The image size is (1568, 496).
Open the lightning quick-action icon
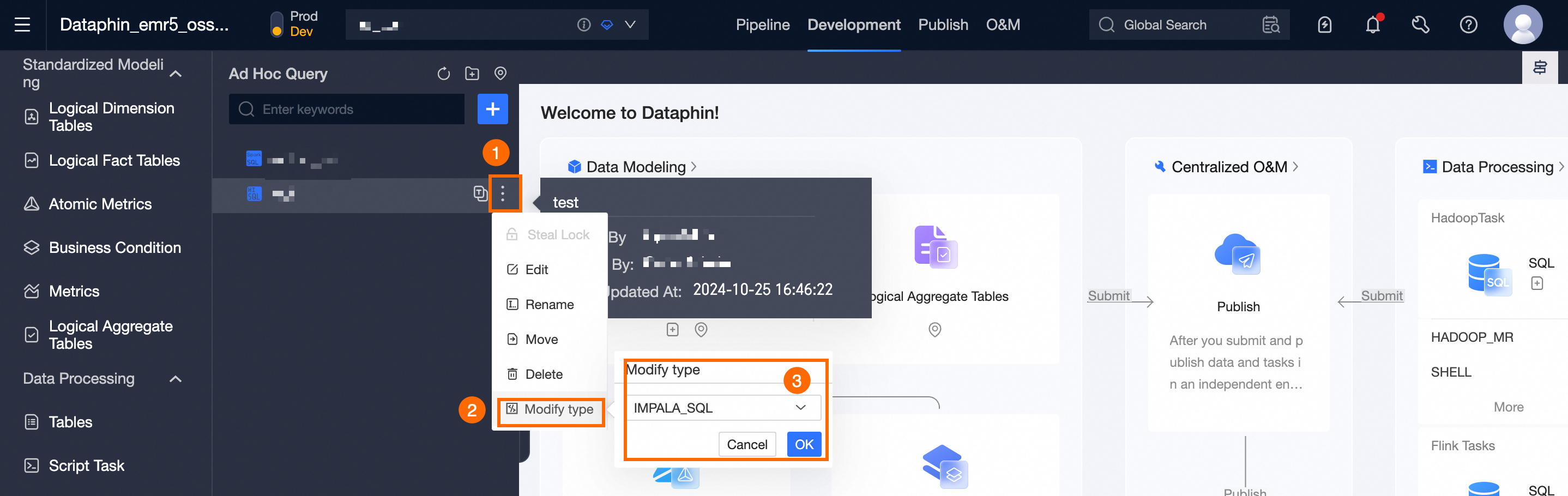[x=1324, y=25]
